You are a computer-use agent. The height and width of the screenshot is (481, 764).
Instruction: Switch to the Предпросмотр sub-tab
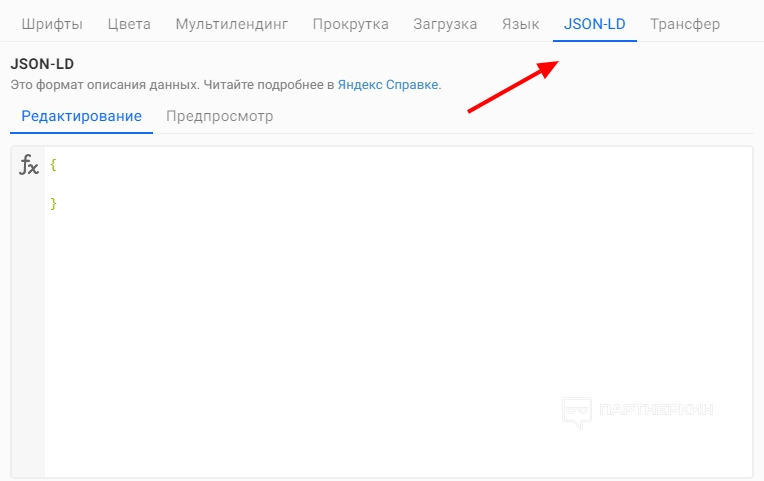tap(220, 116)
